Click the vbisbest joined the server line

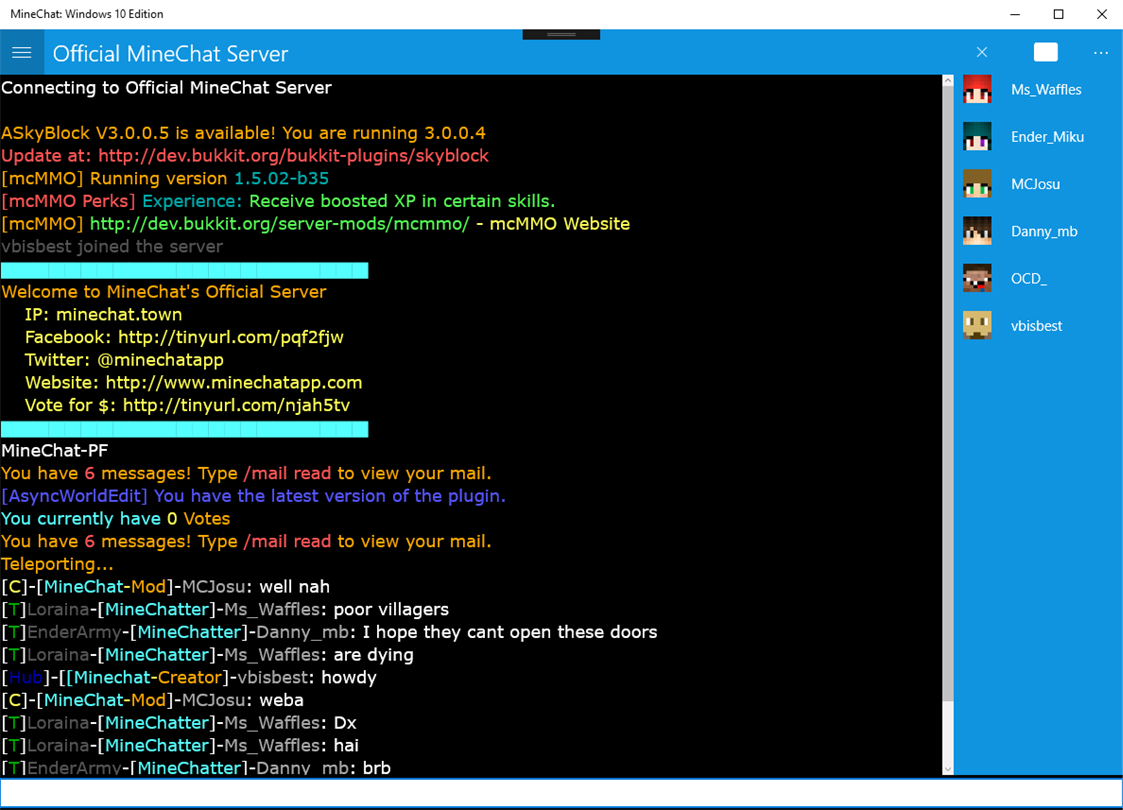point(112,246)
